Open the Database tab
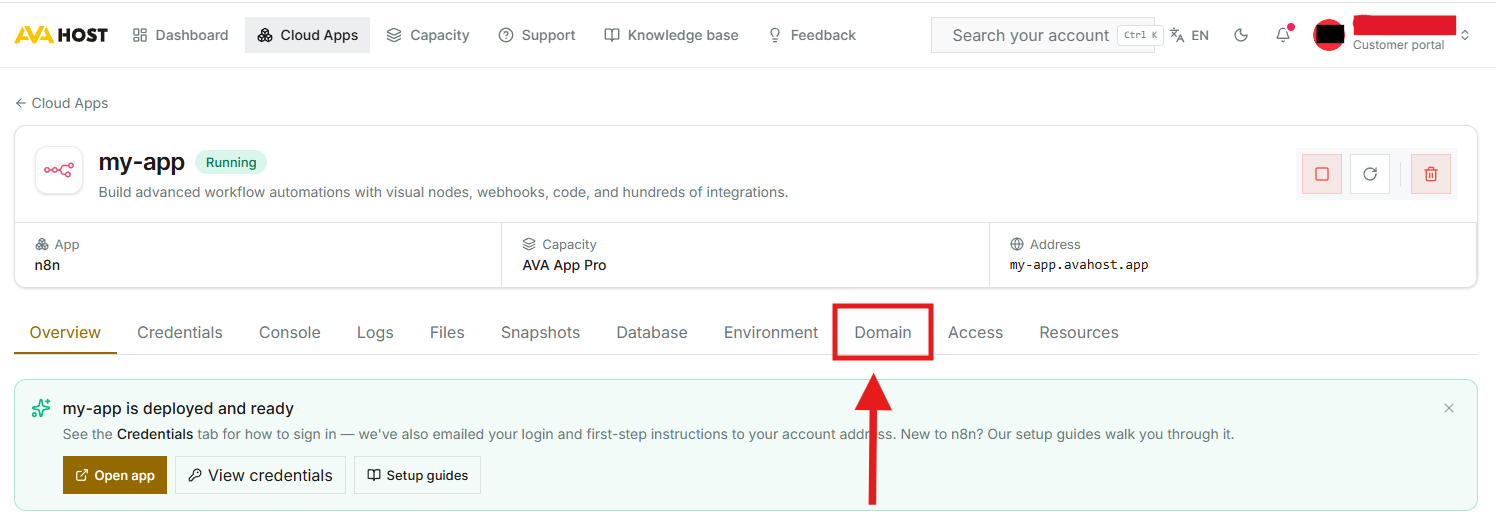Viewport: 1496px width, 525px height. [x=652, y=332]
